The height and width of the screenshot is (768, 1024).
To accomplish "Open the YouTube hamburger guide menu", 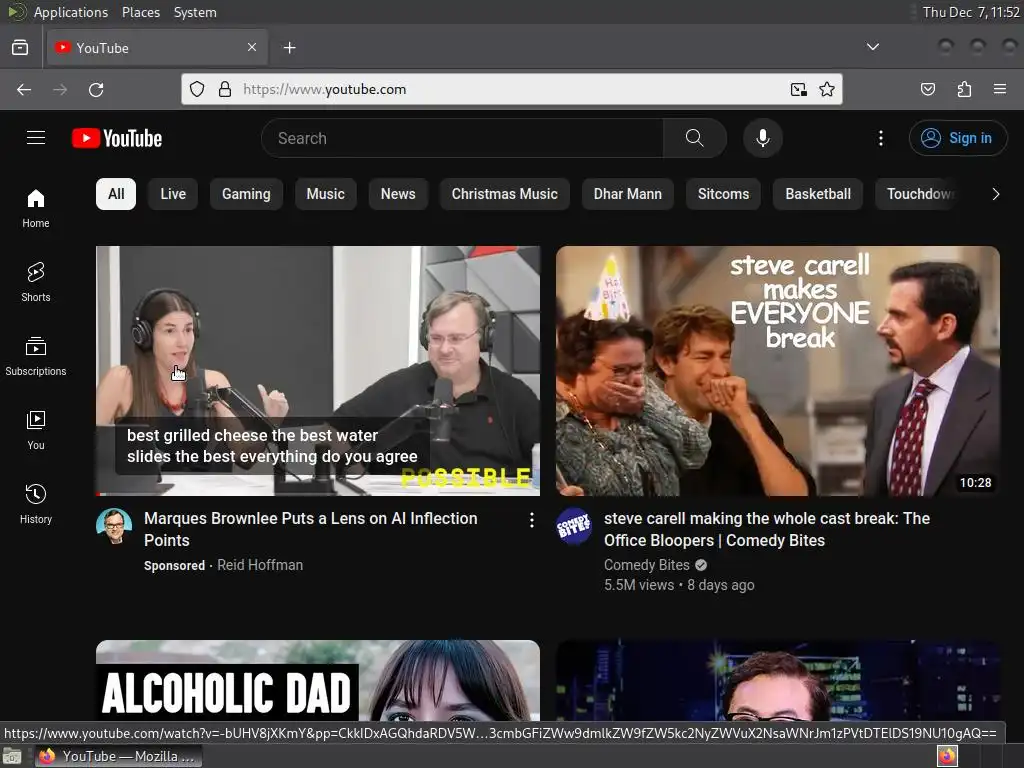I will point(36,138).
